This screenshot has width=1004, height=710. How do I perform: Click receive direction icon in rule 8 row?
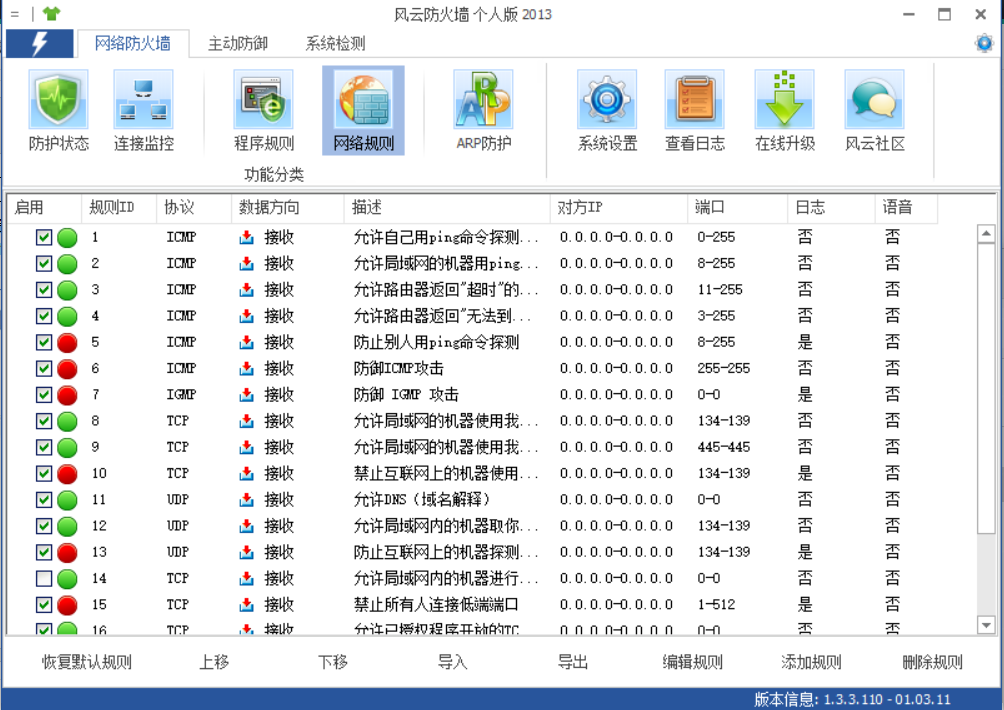point(247,421)
